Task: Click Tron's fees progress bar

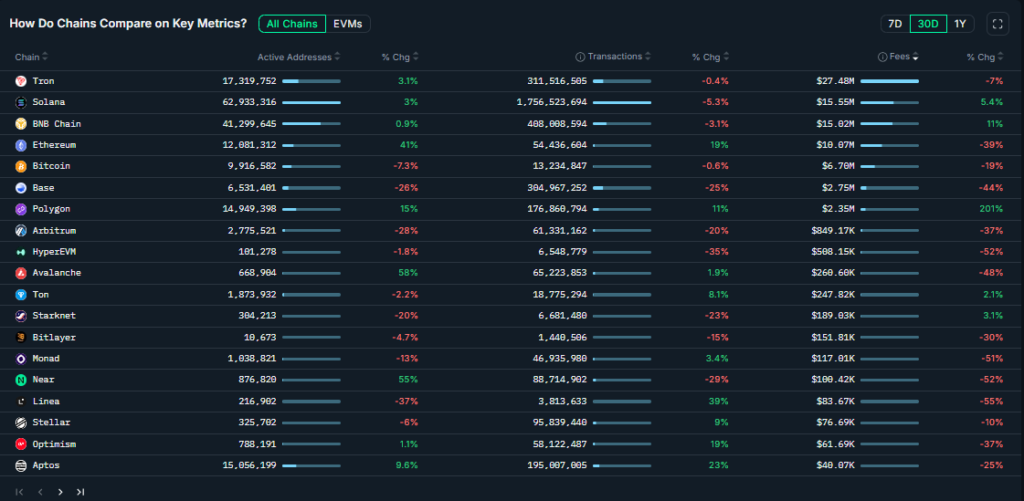Action: [x=889, y=81]
